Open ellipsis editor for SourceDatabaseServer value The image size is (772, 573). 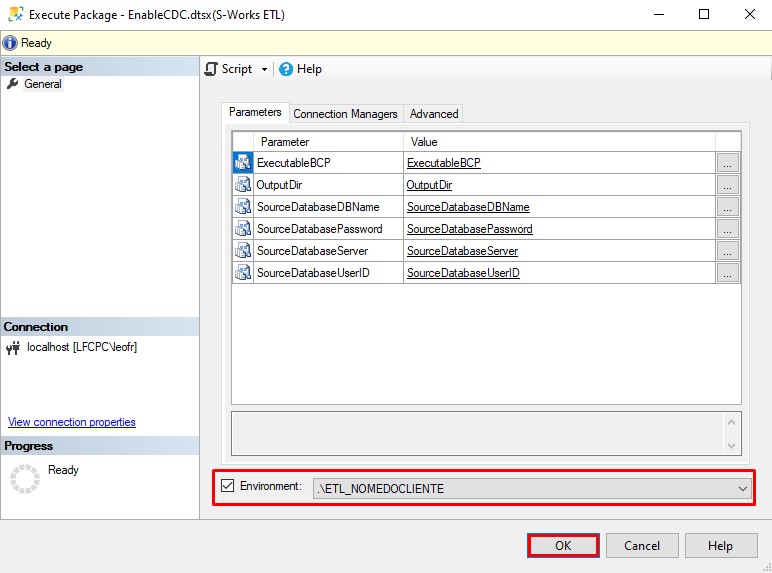(728, 251)
